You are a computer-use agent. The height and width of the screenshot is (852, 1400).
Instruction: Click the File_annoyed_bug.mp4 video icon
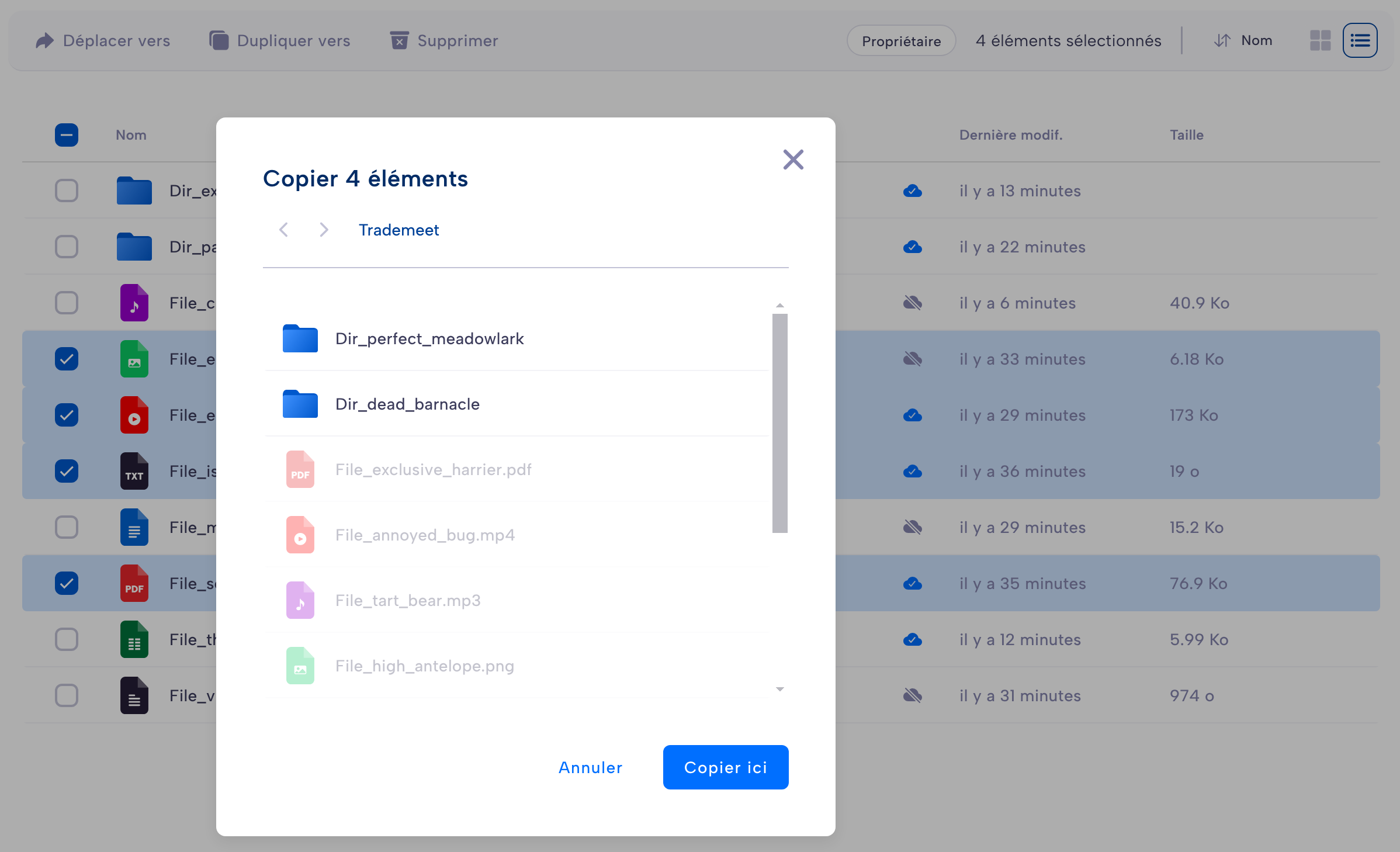click(x=300, y=535)
